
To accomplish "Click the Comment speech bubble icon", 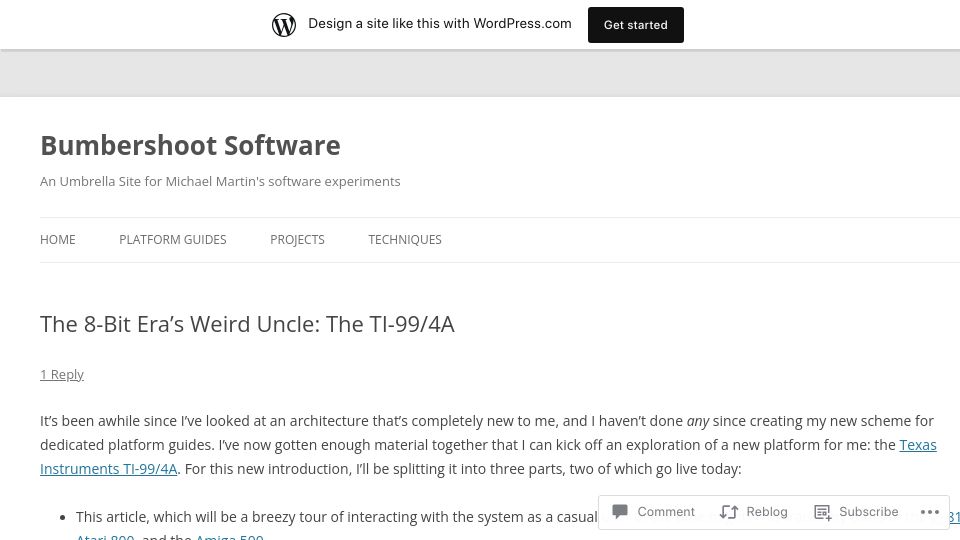I will [x=620, y=511].
